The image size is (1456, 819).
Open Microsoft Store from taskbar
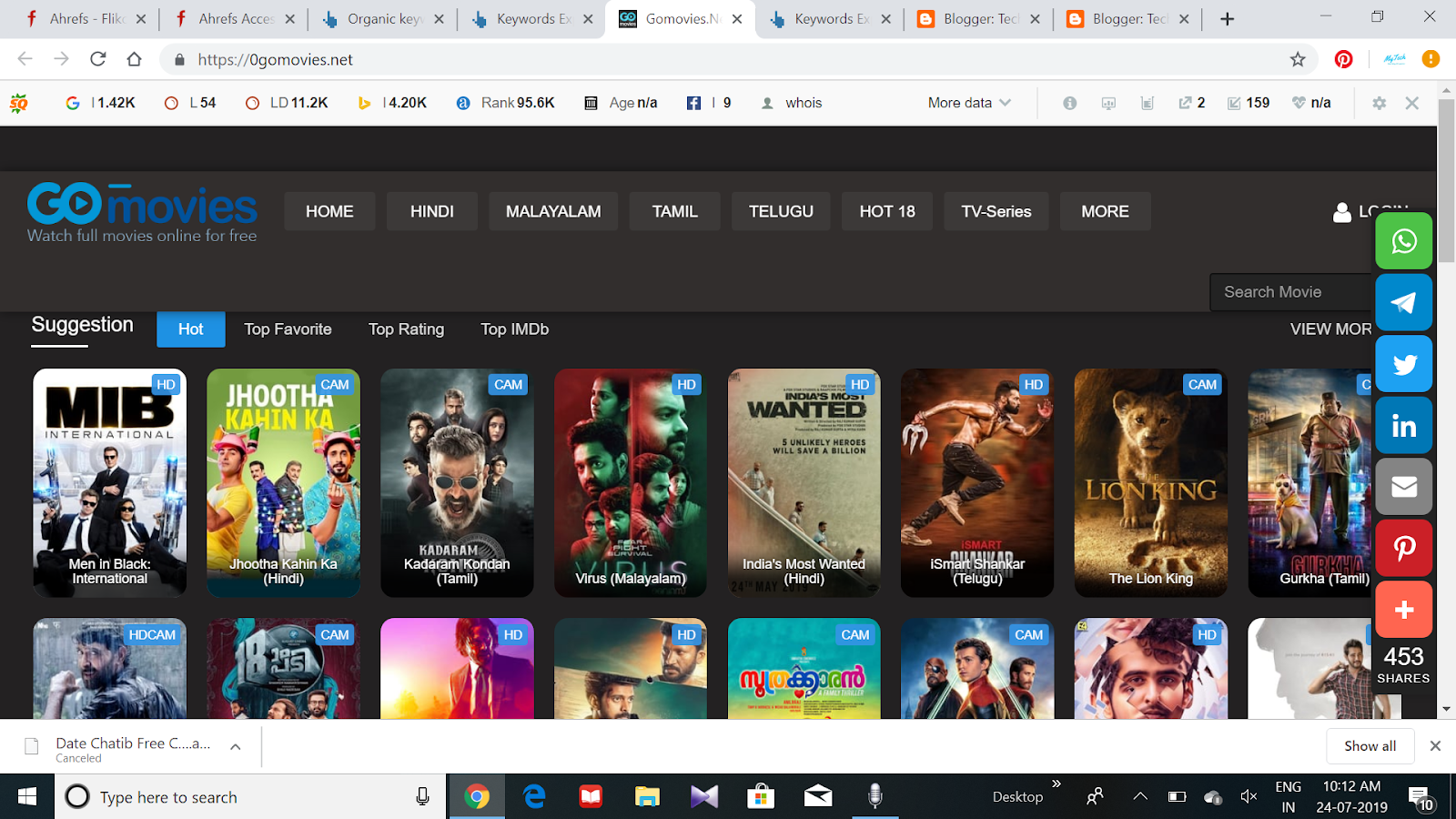(x=761, y=797)
